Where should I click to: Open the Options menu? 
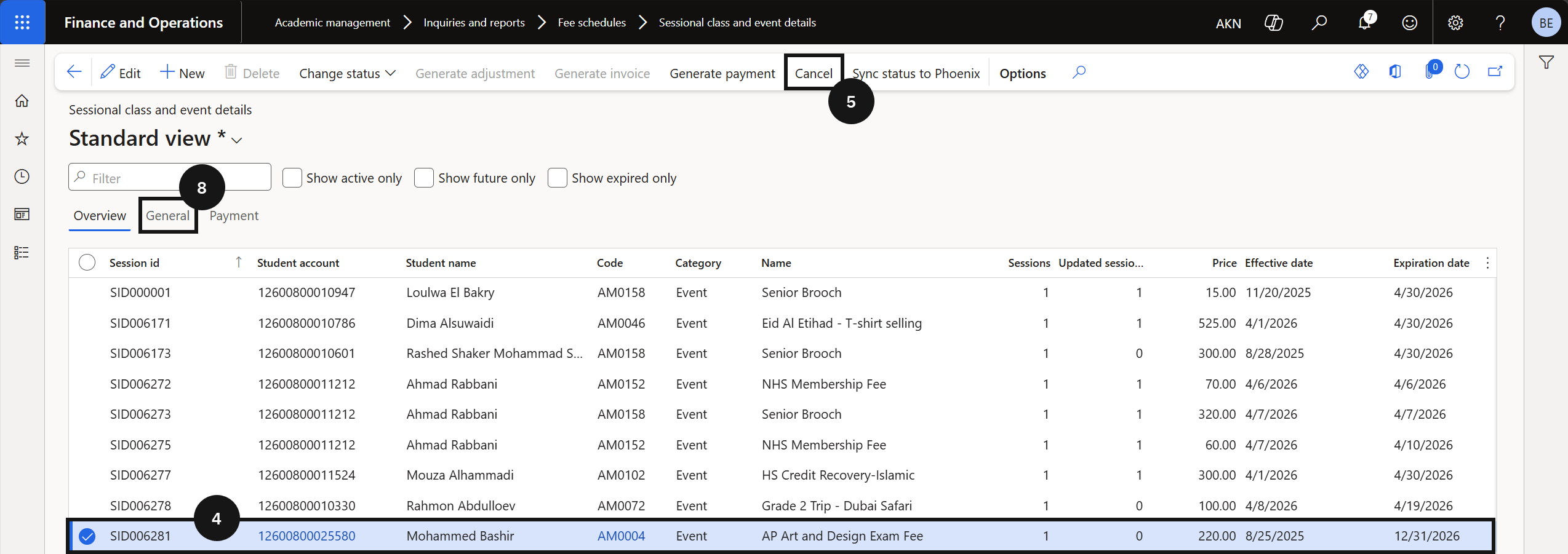(x=1023, y=73)
